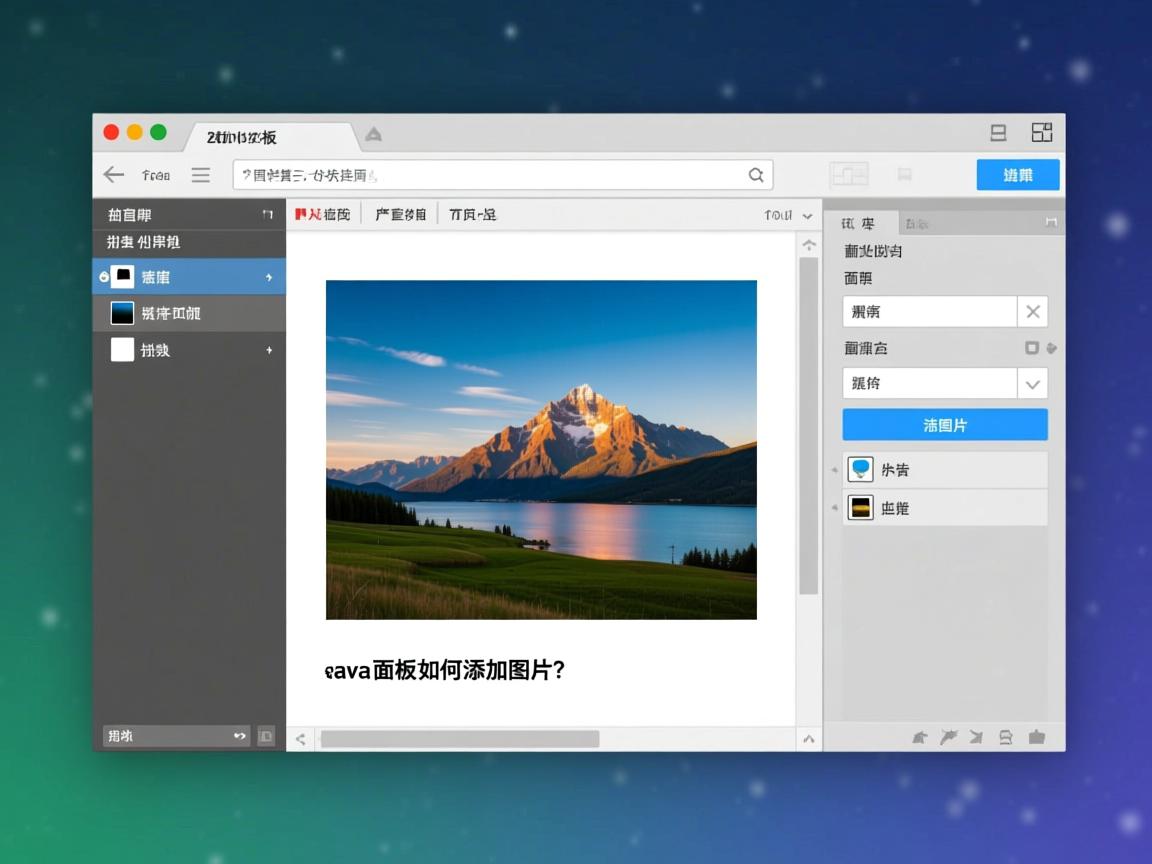The image size is (1152, 864).
Task: Click the blue button at top right of window
Action: click(1018, 174)
